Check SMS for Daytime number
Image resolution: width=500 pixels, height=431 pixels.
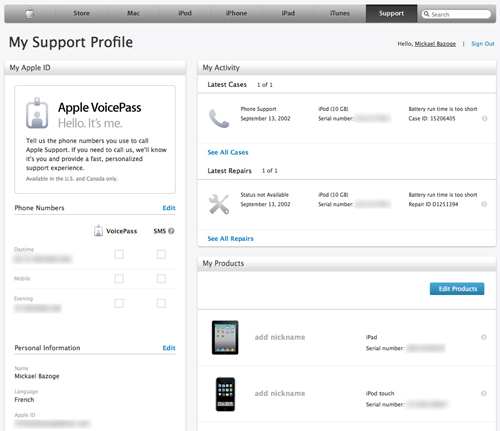pos(161,254)
